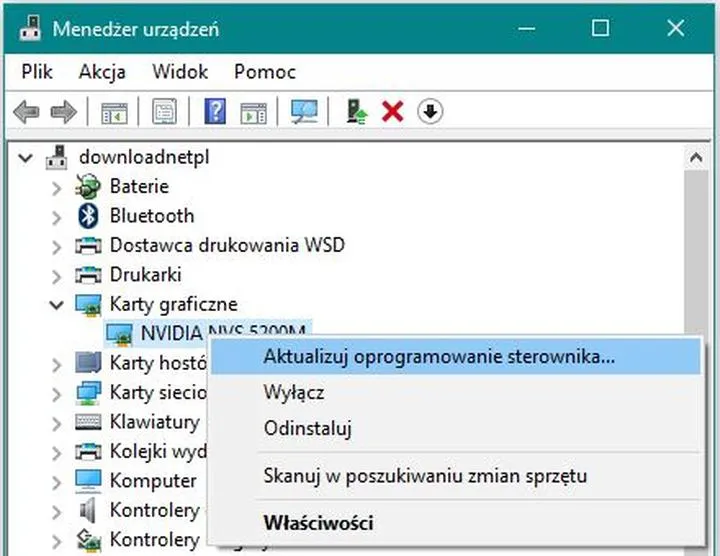The width and height of the screenshot is (720, 556).
Task: Open the Pomoc menu
Action: [265, 72]
